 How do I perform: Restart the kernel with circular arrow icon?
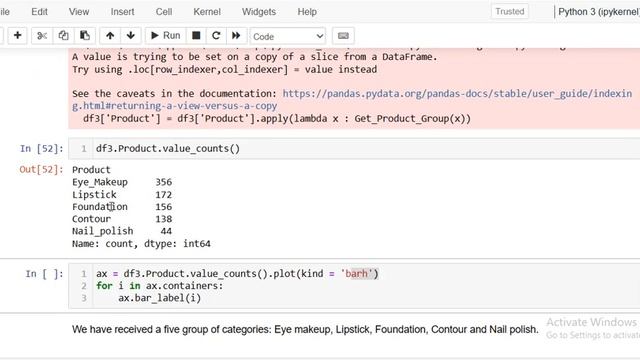[x=216, y=36]
